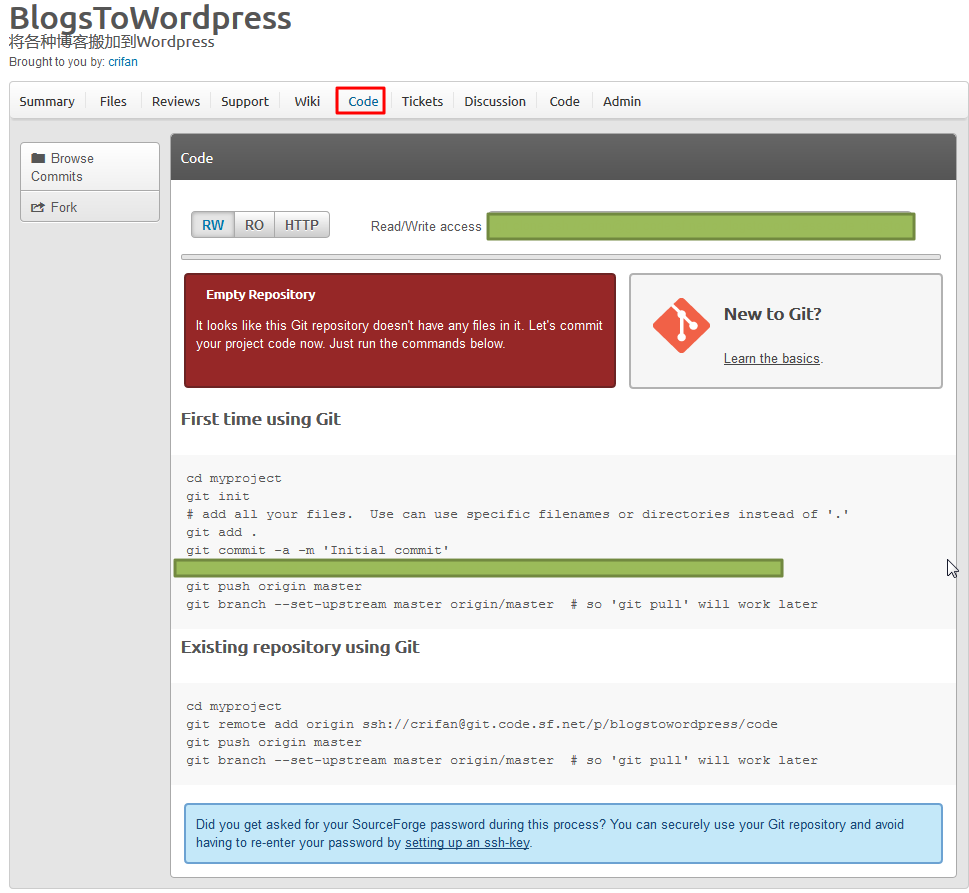Go to the Admin tab

pos(622,101)
